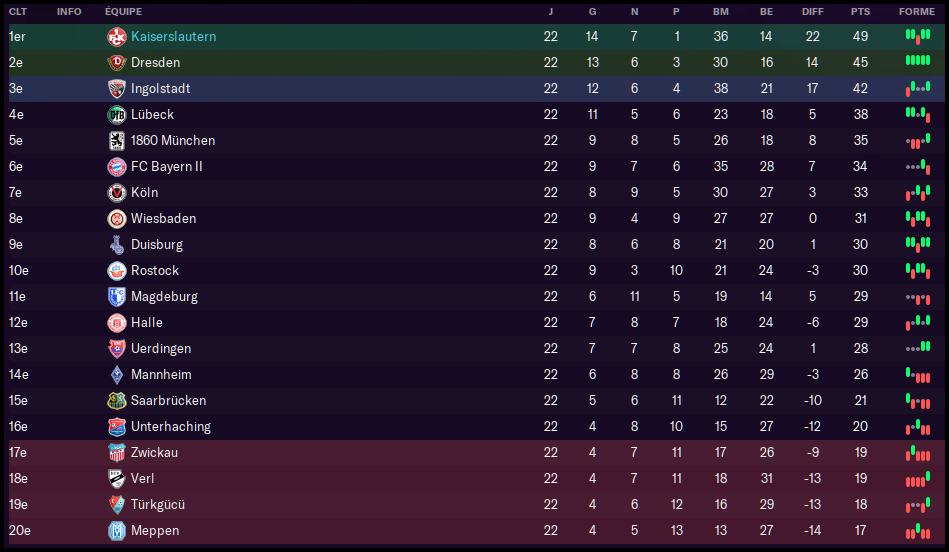This screenshot has width=949, height=552.
Task: Sort by the FORME column header
Action: pyautogui.click(x=917, y=11)
